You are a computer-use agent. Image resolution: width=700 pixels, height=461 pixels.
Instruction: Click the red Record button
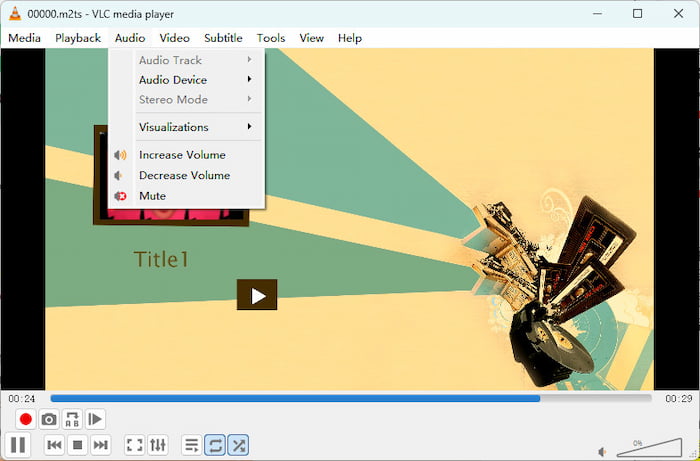pos(25,419)
